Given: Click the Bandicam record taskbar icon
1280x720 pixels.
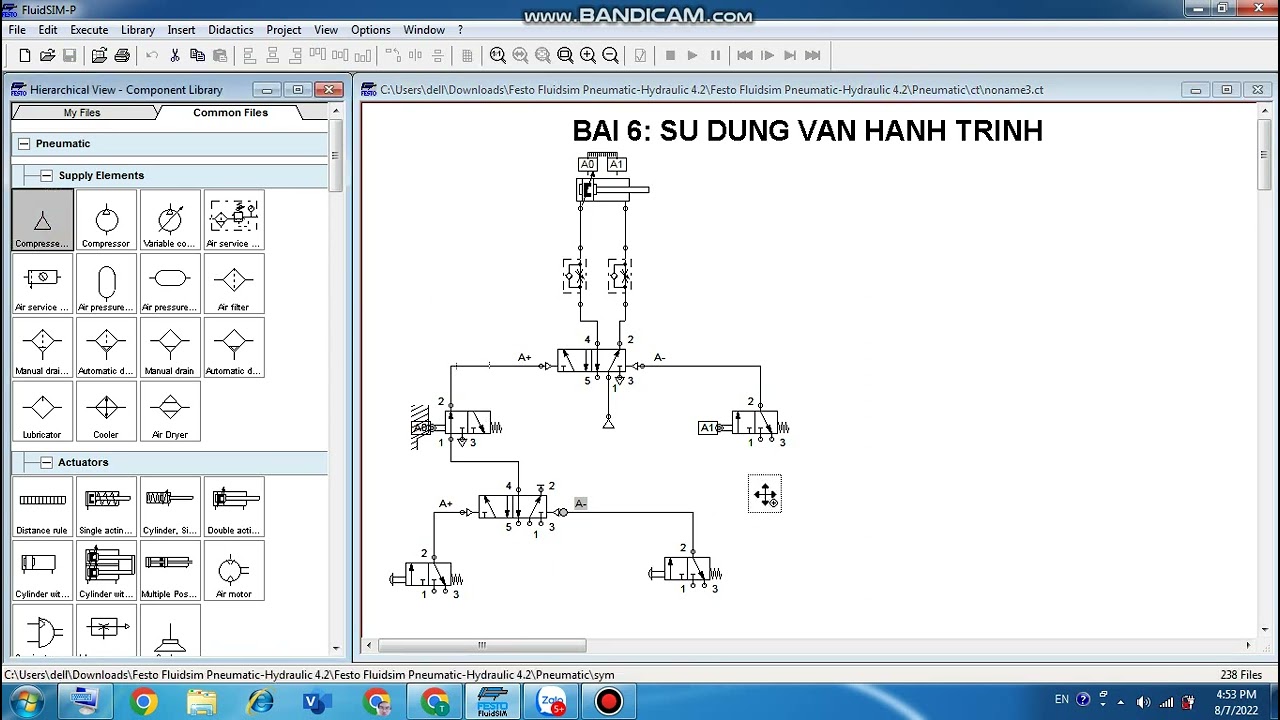Looking at the screenshot, I should 608,702.
